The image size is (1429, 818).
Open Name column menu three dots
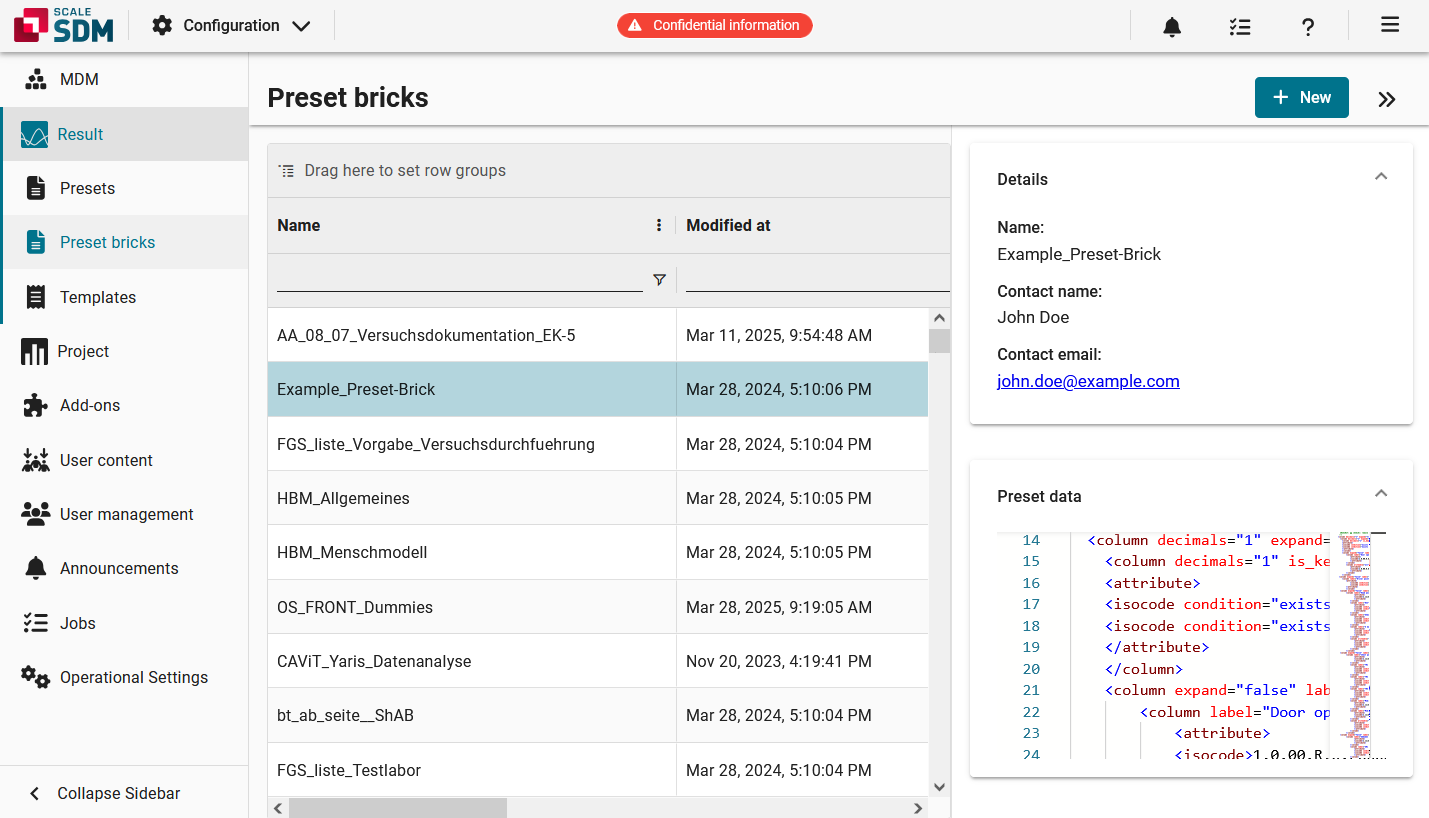(659, 225)
